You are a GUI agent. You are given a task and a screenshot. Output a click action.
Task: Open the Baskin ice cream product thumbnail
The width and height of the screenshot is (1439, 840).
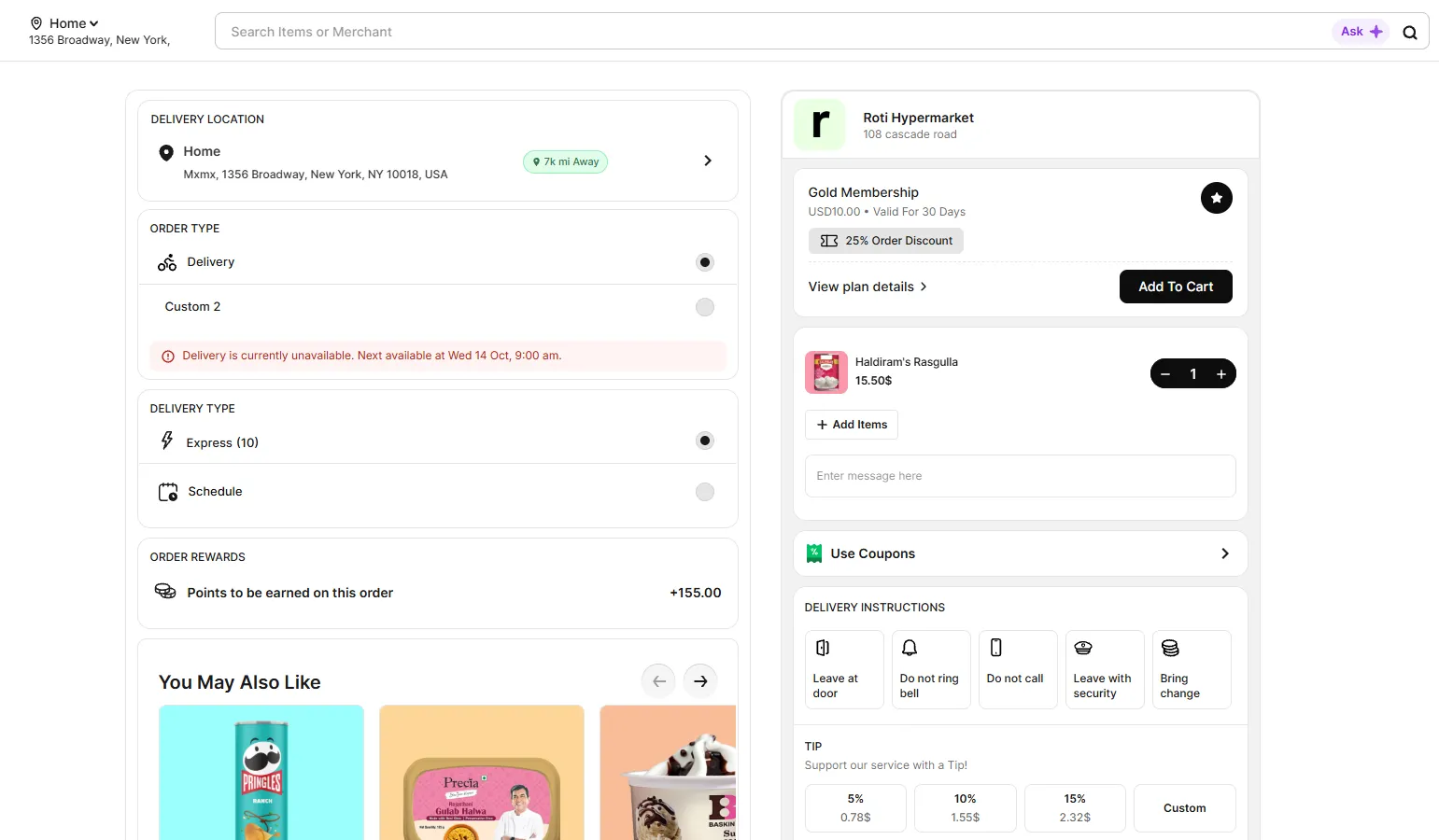coord(669,773)
